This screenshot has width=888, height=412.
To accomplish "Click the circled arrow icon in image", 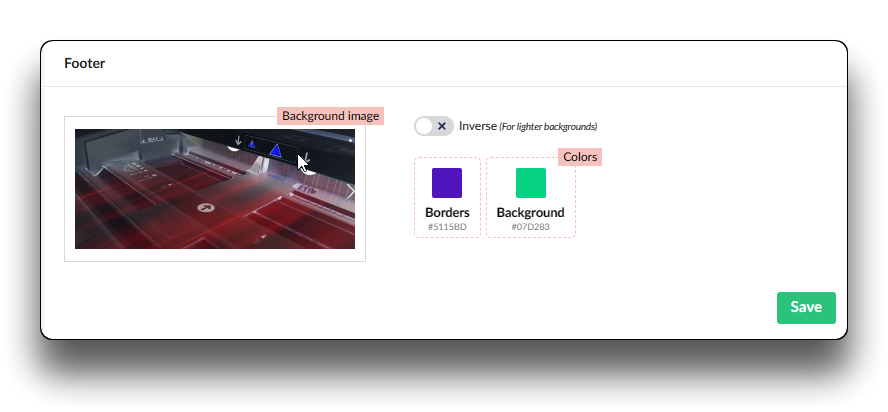I will coord(206,208).
